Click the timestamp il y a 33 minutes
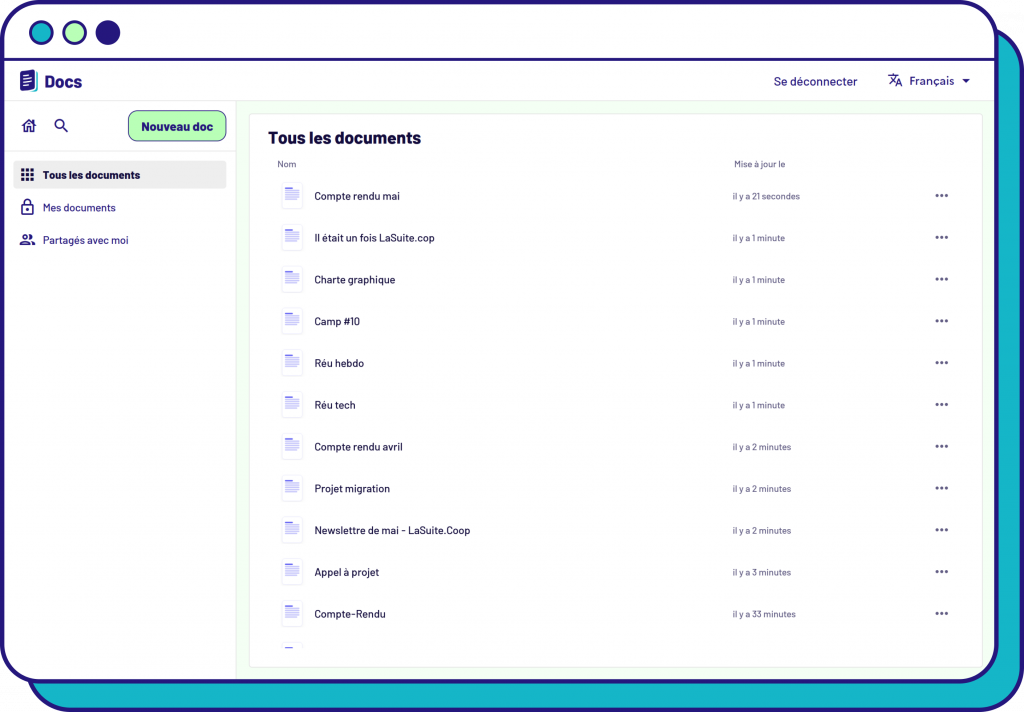Screen dimensions: 1024x712 (764, 614)
